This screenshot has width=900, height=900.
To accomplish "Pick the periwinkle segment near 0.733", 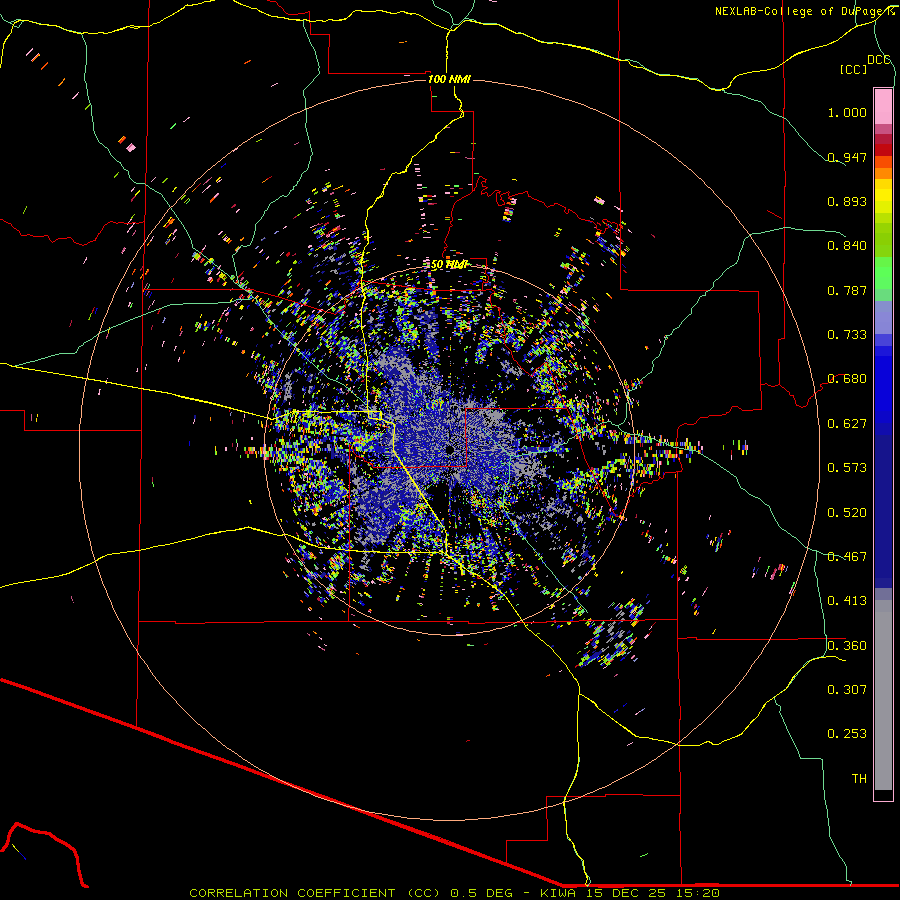I will point(883,317).
